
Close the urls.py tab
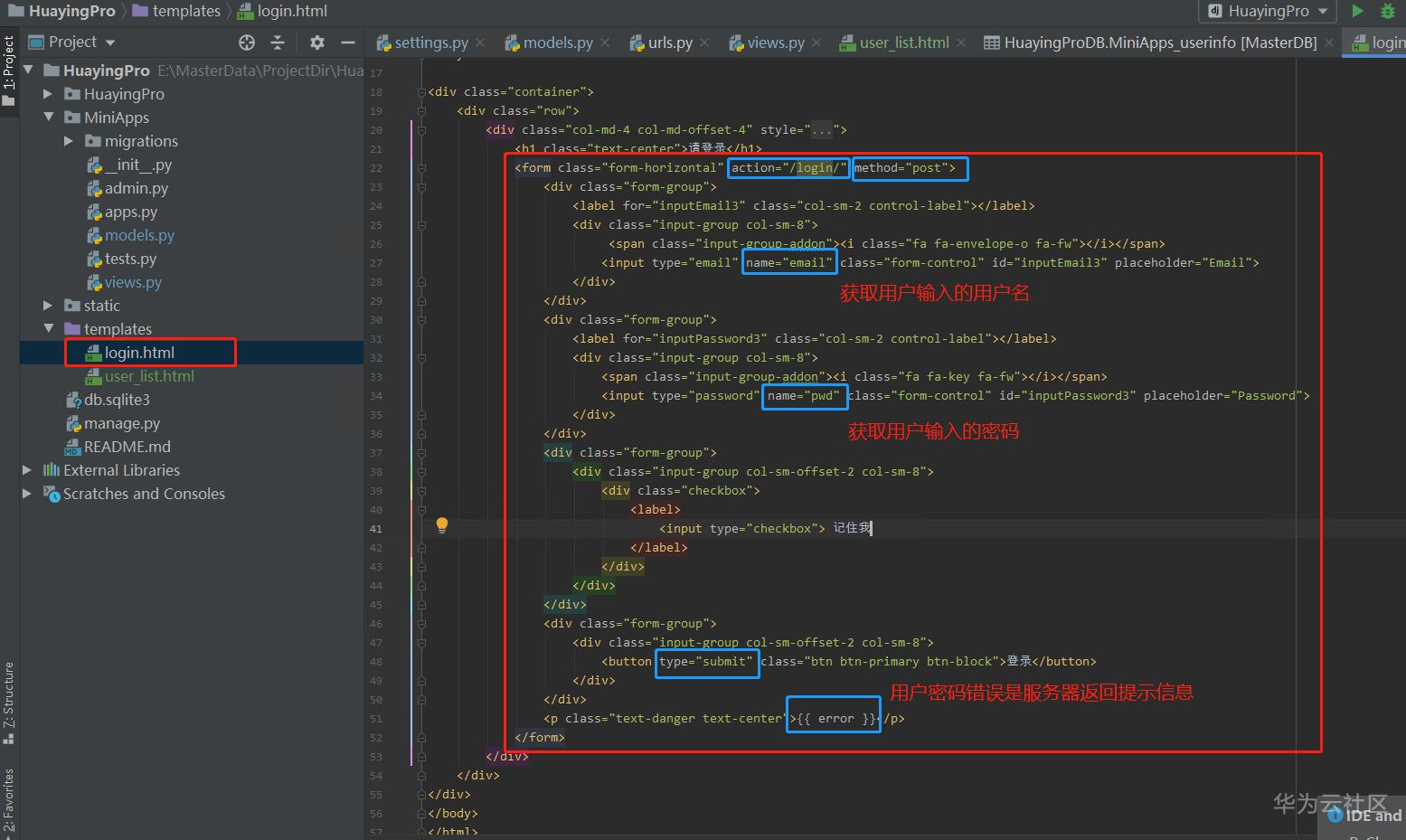coord(704,42)
